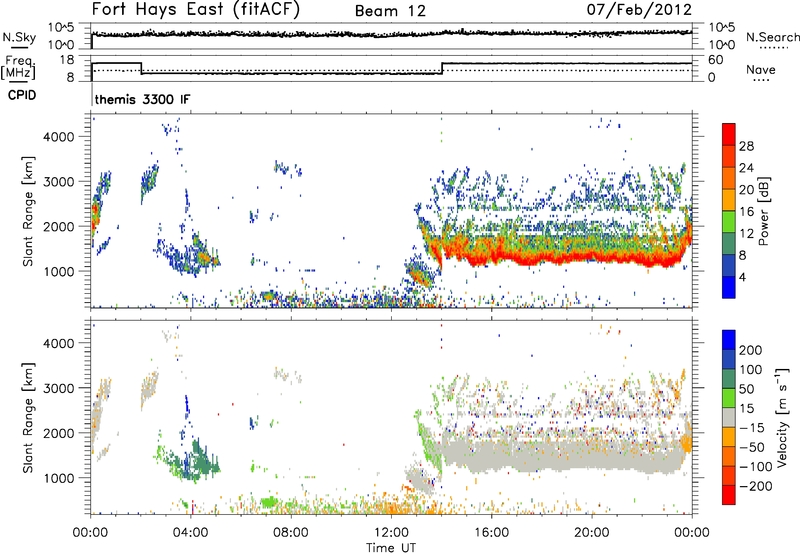Image resolution: width=800 pixels, height=554 pixels.
Task: Click the 2000 tick on velocity panel
Action: click(59, 433)
